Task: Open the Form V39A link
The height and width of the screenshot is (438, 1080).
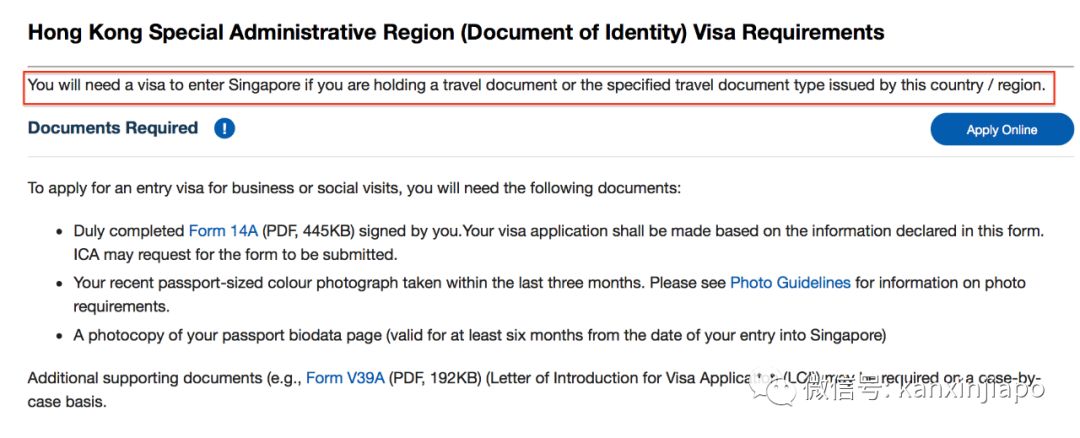Action: [x=345, y=378]
